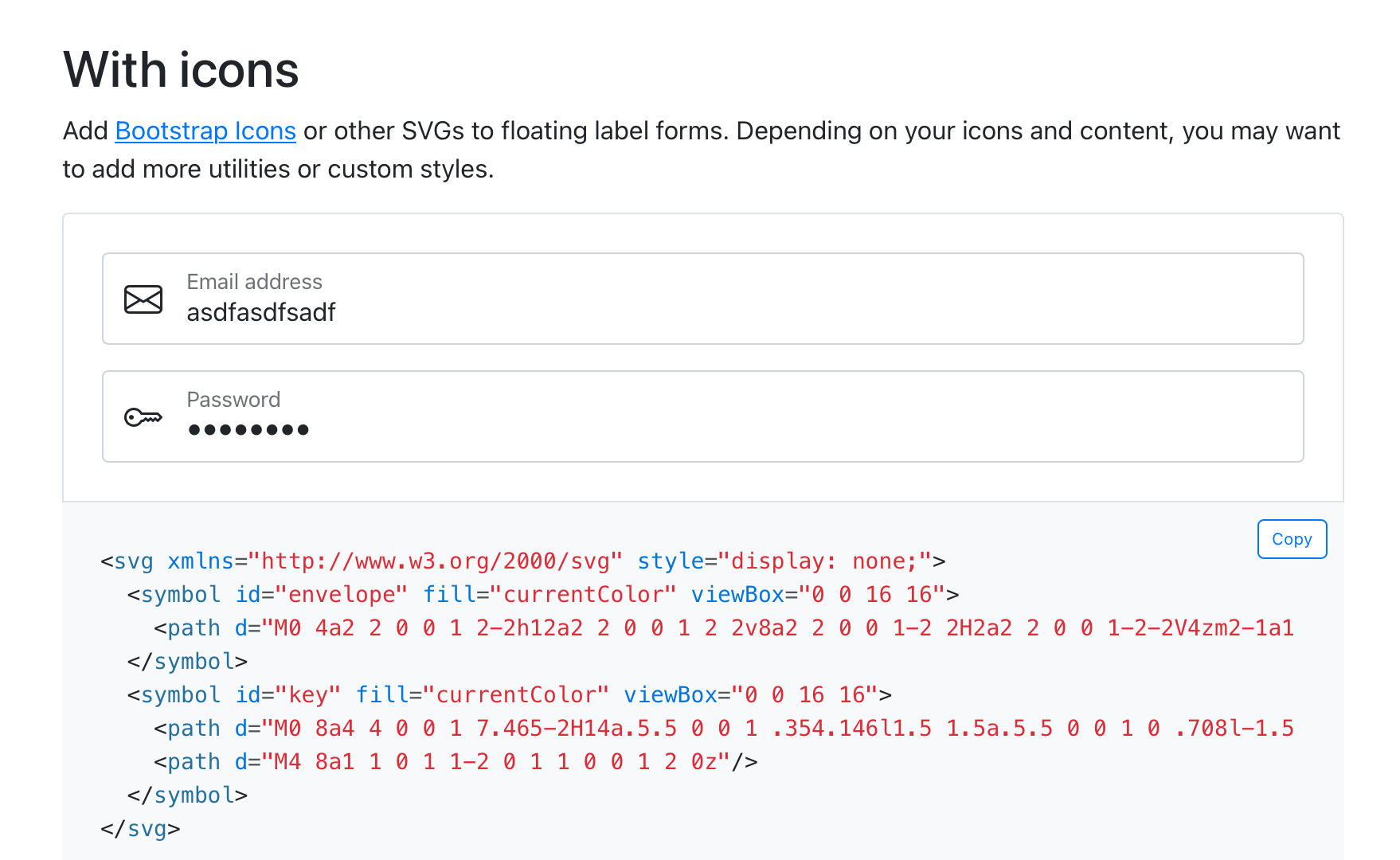Focus the Email address input field
Screen dimensions: 1400x860
coord(703,299)
